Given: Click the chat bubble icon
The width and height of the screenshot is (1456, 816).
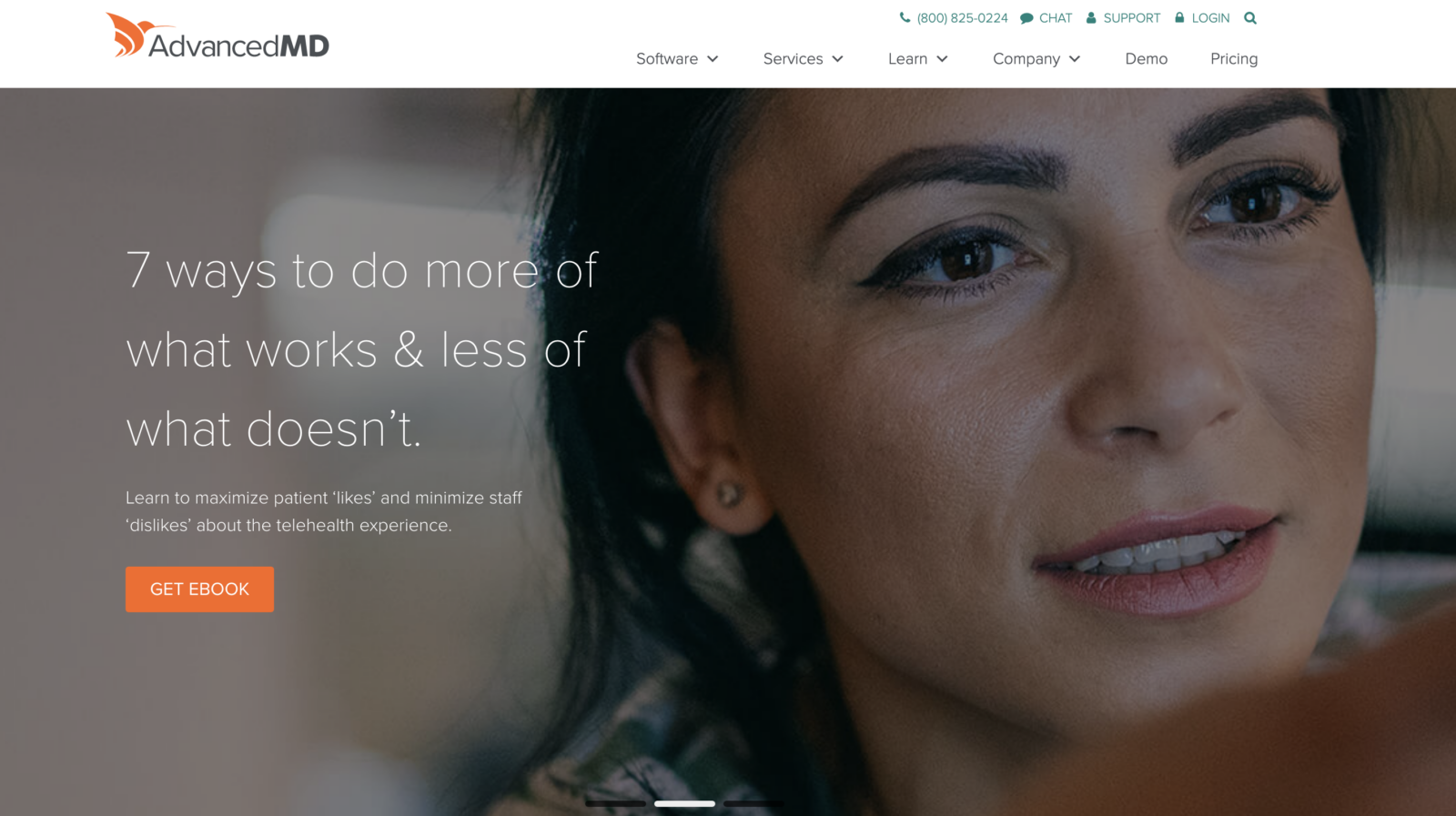Looking at the screenshot, I should [1026, 18].
